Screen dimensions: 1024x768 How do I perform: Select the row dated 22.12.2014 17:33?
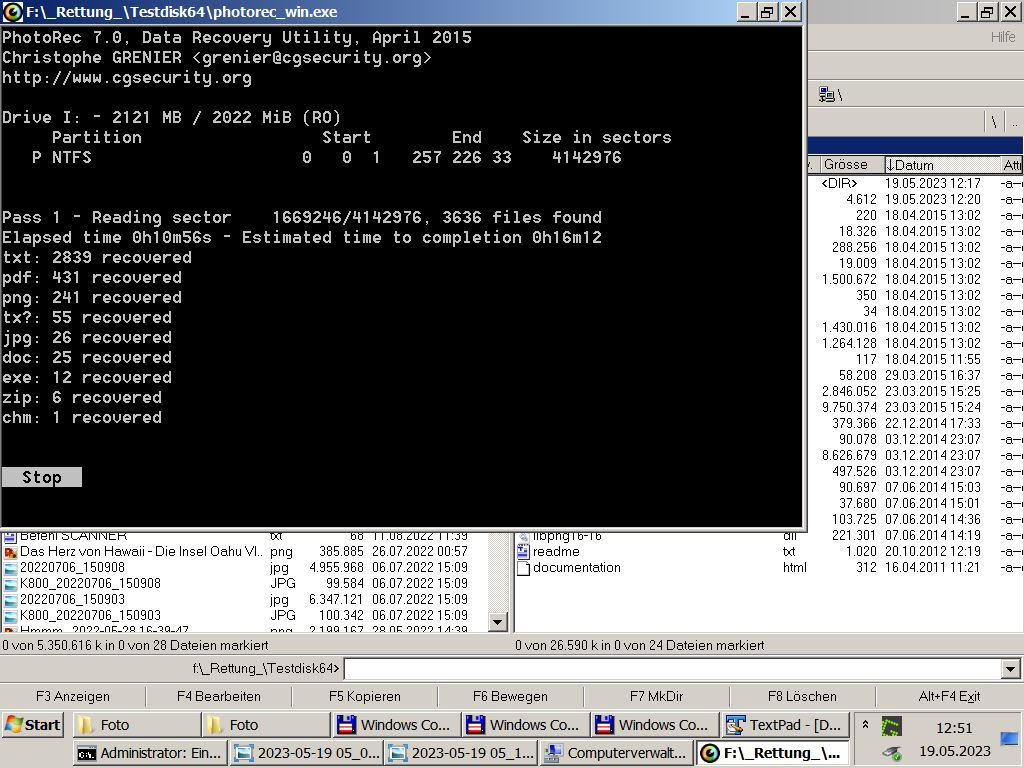pos(916,424)
